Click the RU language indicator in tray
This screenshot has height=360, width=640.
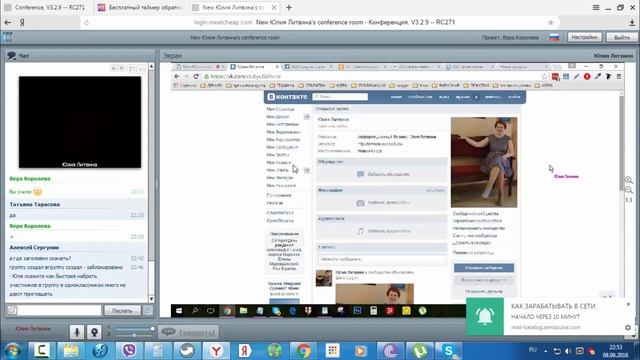tap(533, 350)
